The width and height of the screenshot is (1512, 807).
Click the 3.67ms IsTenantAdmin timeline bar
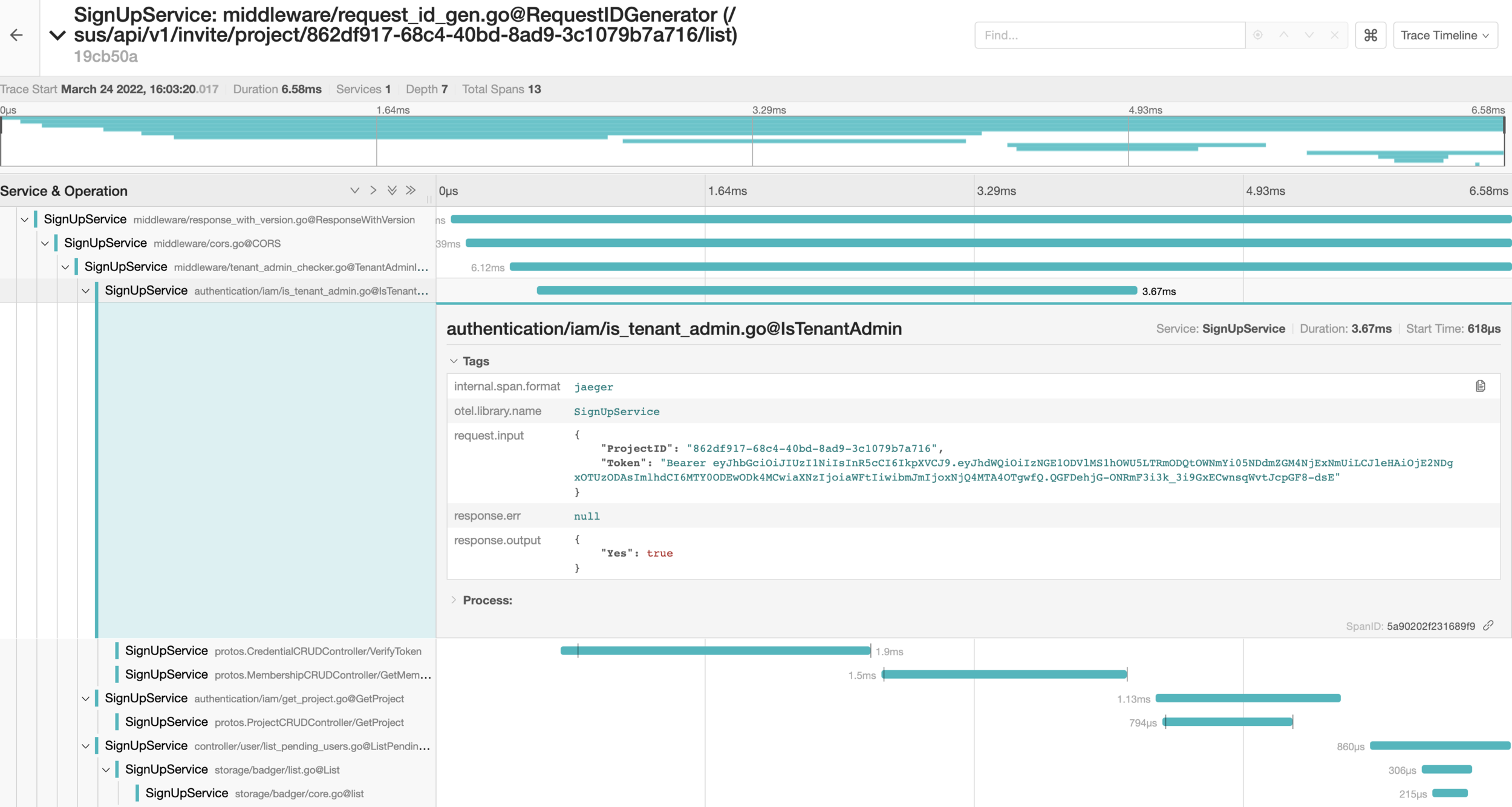[x=836, y=291]
